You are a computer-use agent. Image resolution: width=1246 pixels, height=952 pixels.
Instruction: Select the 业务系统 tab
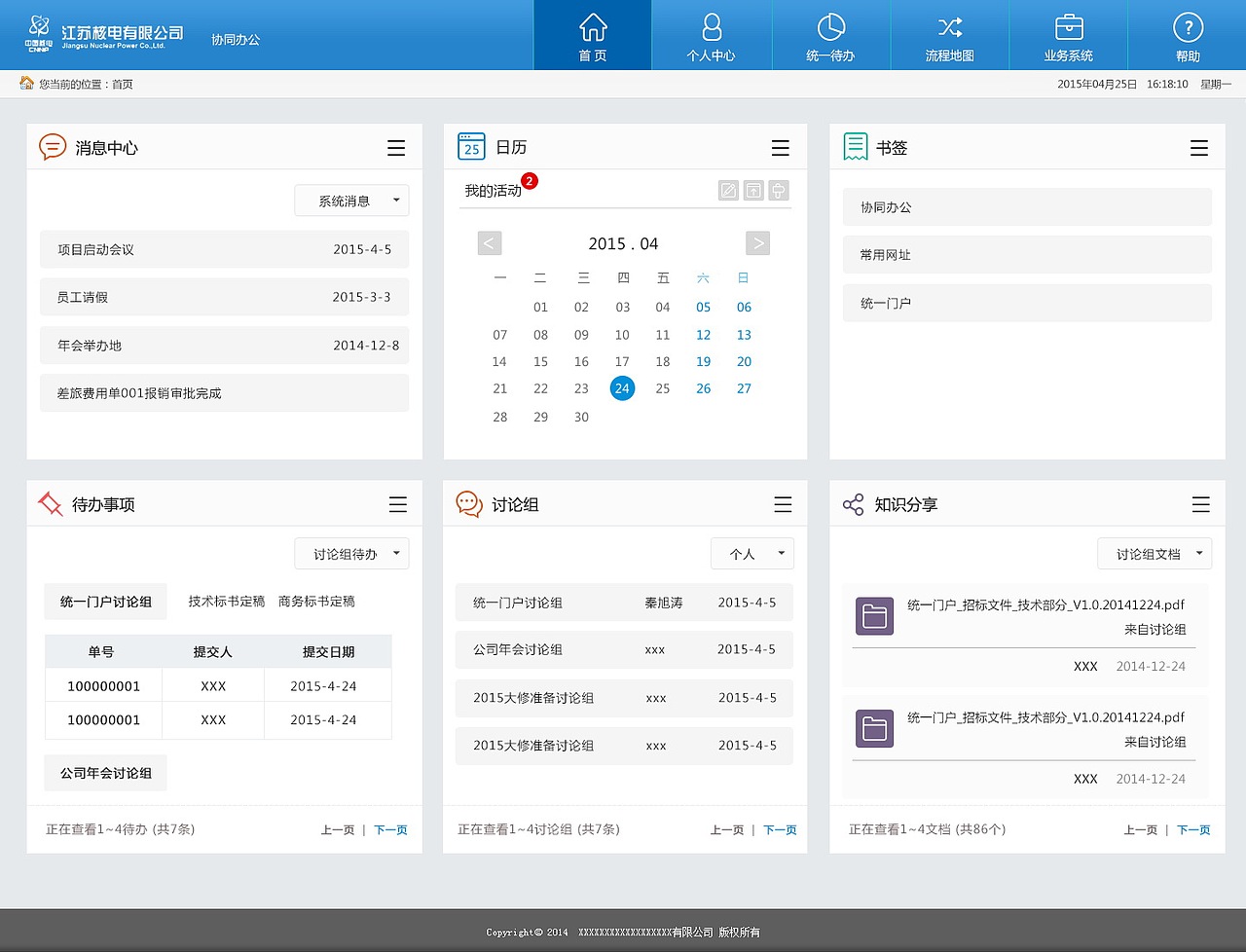pyautogui.click(x=1068, y=35)
